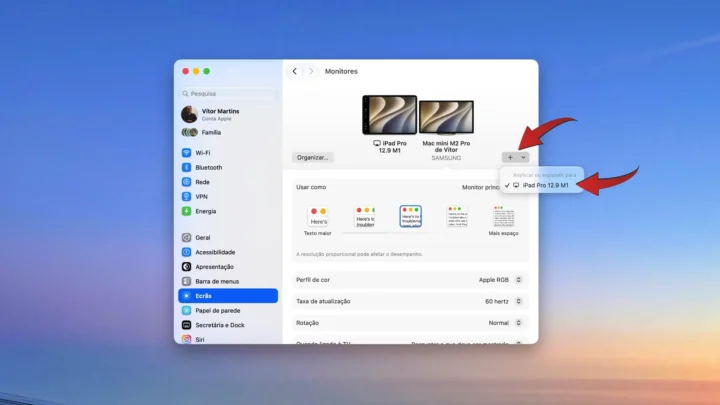Open the Papel de parede icon
This screenshot has height=405, width=720.
pos(186,310)
